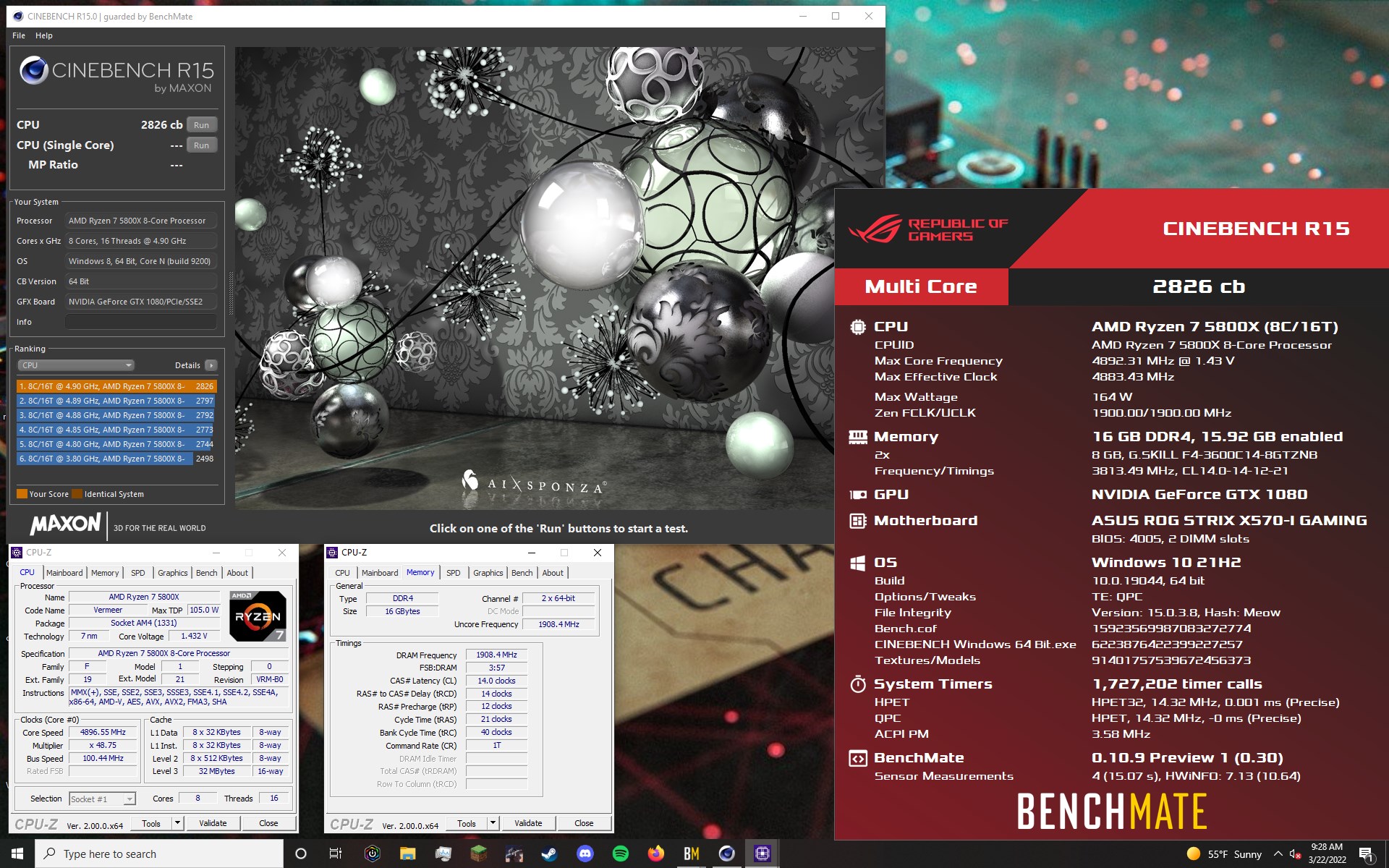Select ranking row scoring 2797
Screen dimensions: 1389x868
coord(116,401)
